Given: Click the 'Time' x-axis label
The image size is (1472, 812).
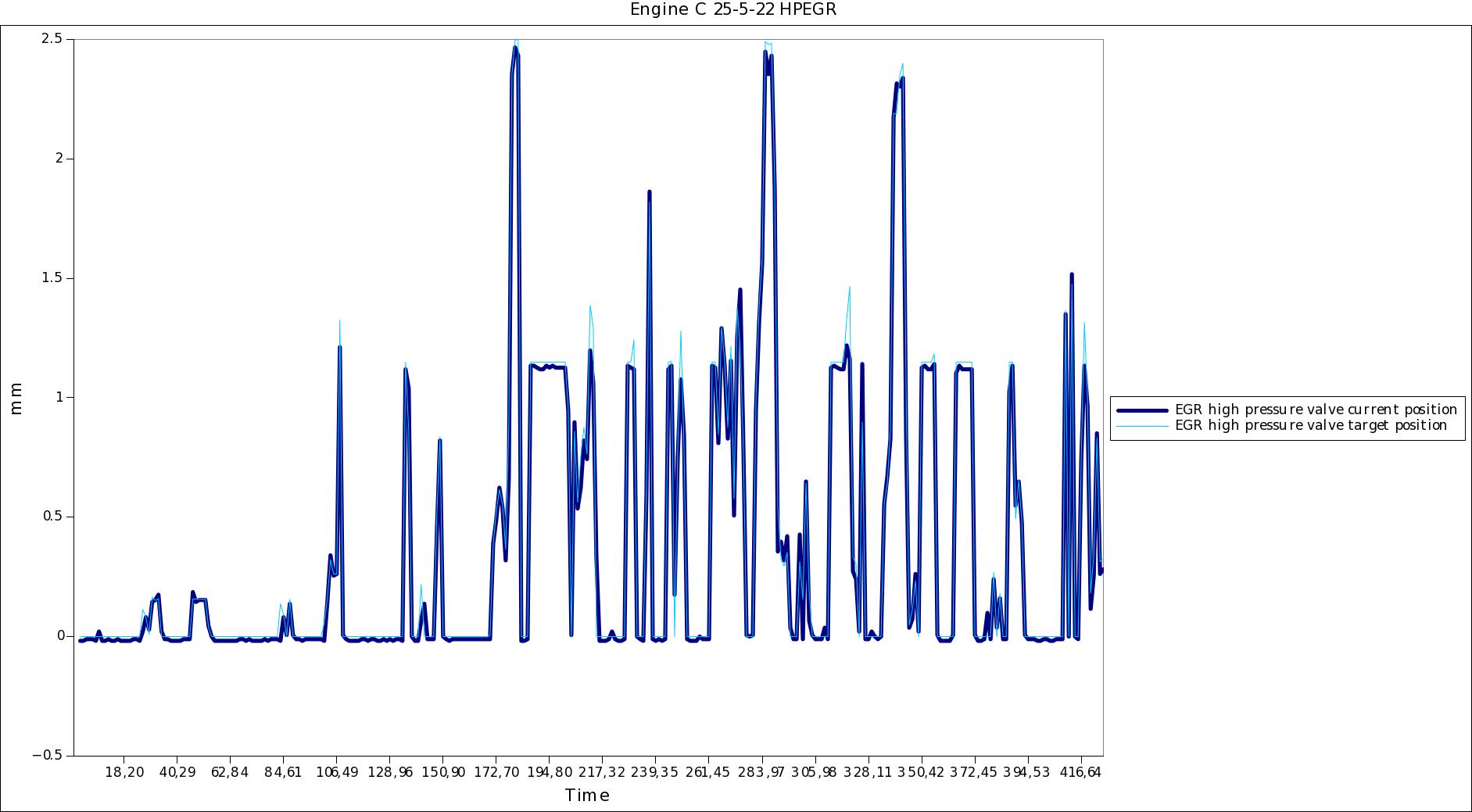Looking at the screenshot, I should (587, 796).
